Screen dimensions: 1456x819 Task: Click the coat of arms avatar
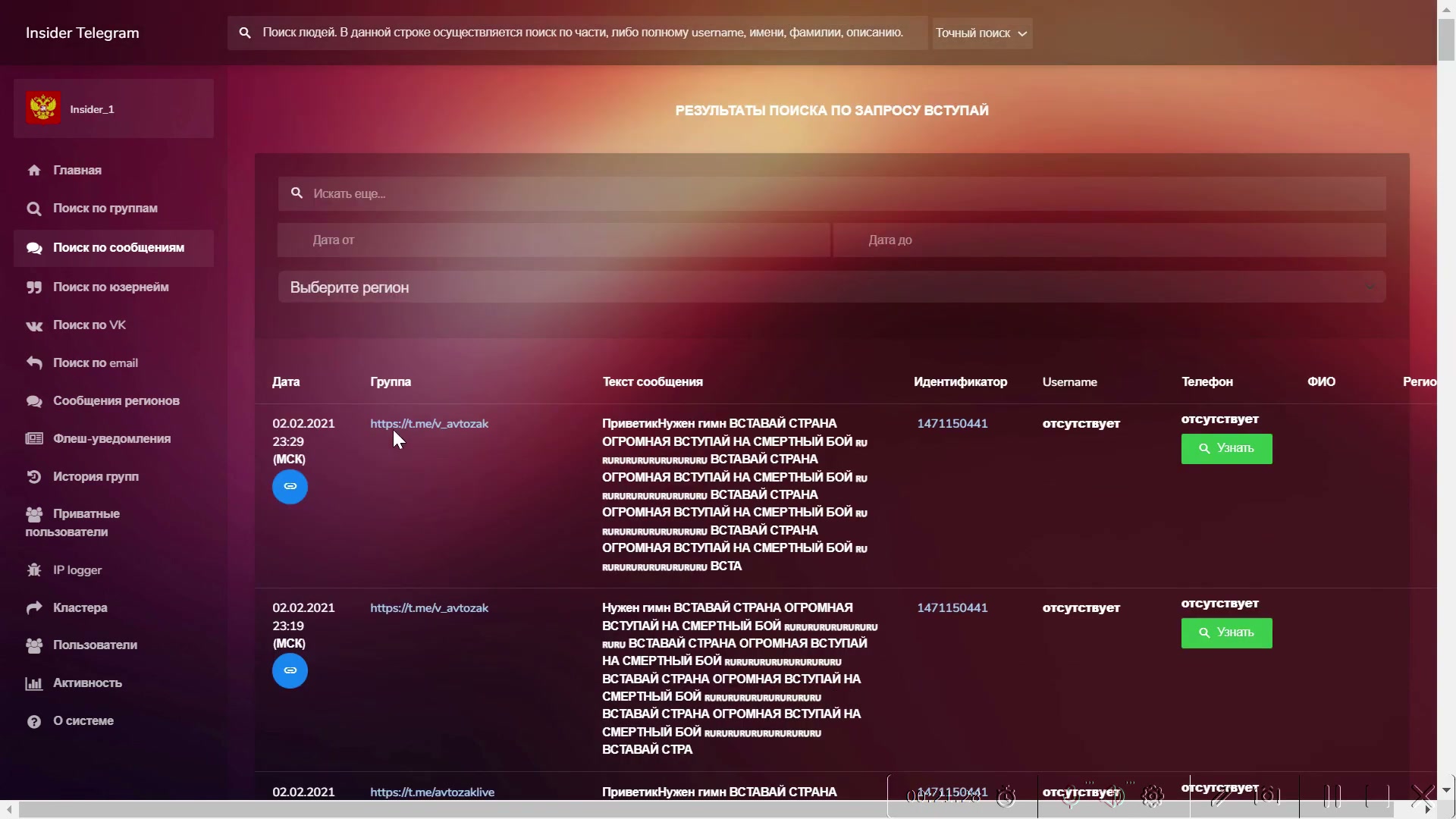pyautogui.click(x=43, y=108)
